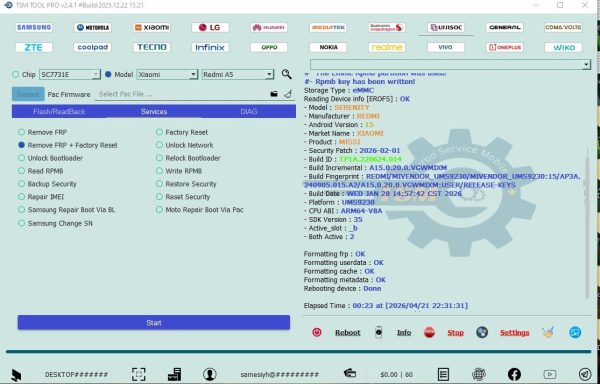Select the Read RPMB option
The width and height of the screenshot is (600, 384).
pyautogui.click(x=41, y=171)
